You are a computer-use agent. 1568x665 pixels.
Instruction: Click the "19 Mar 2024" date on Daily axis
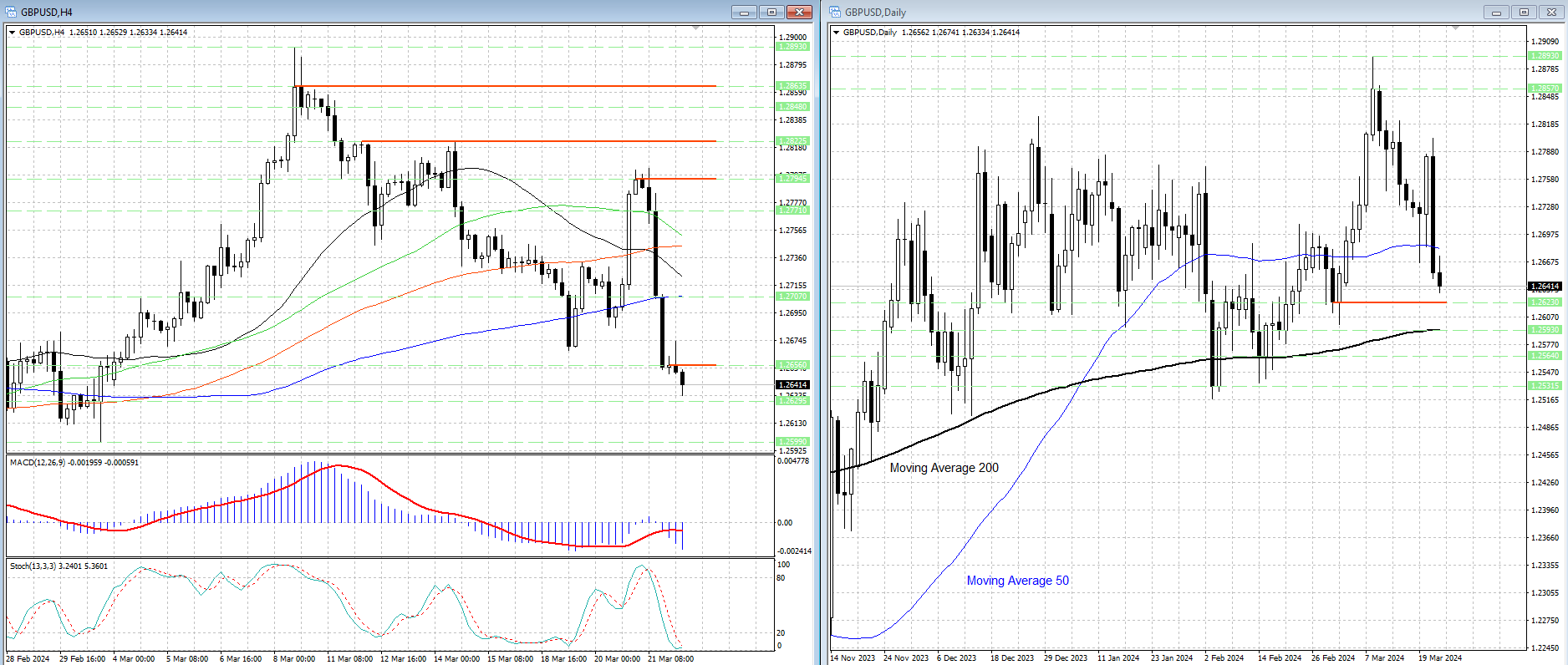(1440, 658)
